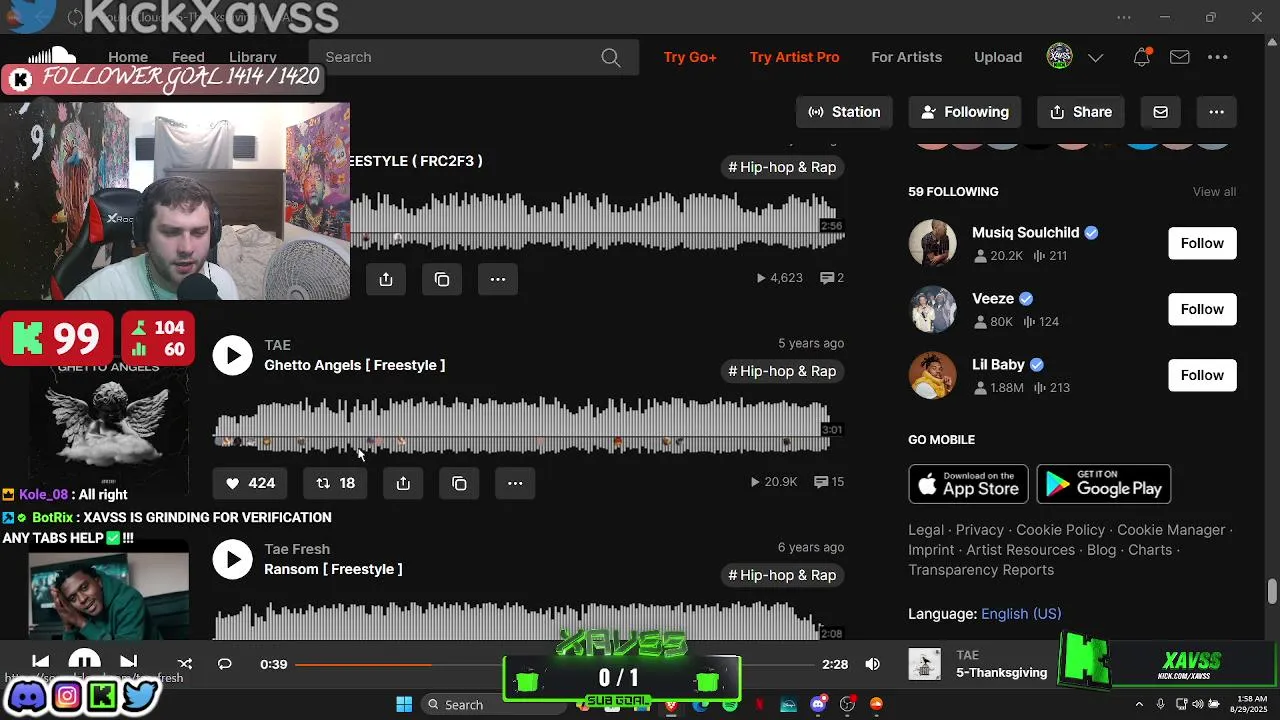
Task: Open the messages envelope in the header
Action: pos(1180,57)
